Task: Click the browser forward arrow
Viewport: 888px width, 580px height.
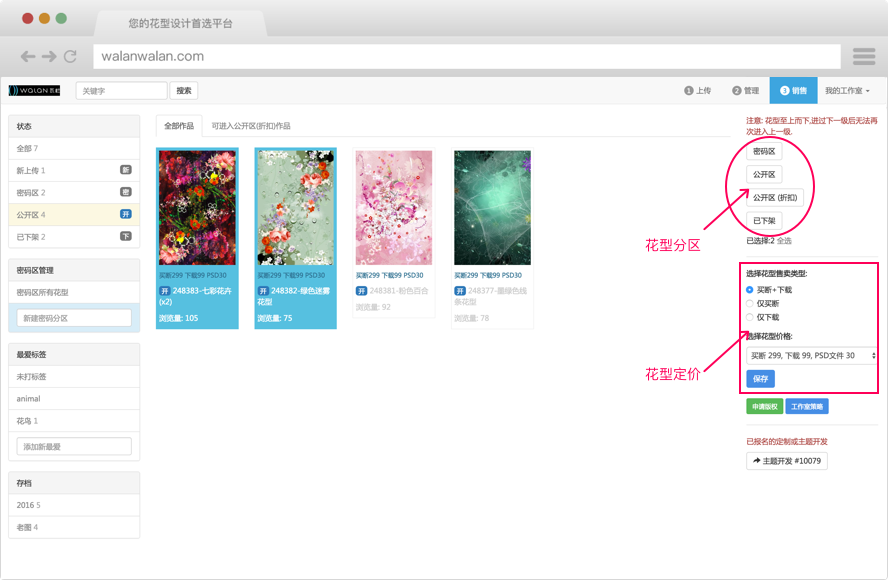Action: click(x=49, y=57)
